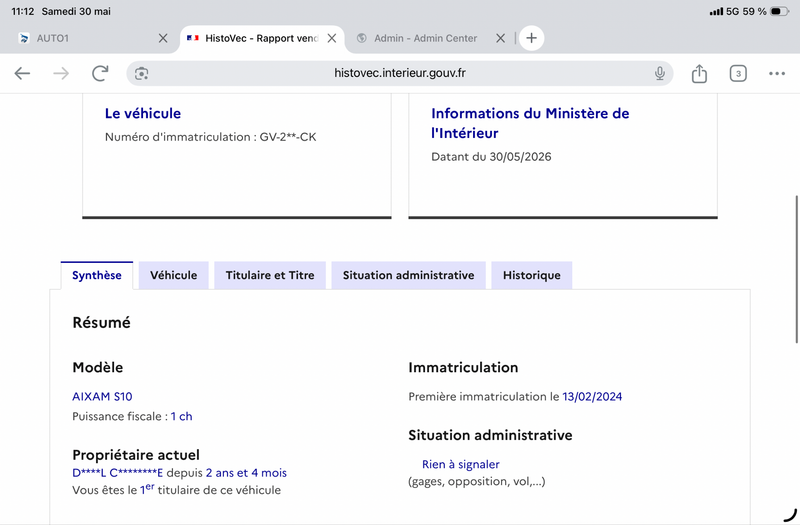The image size is (800, 525).
Task: Click the forward navigation arrow
Action: coord(61,73)
